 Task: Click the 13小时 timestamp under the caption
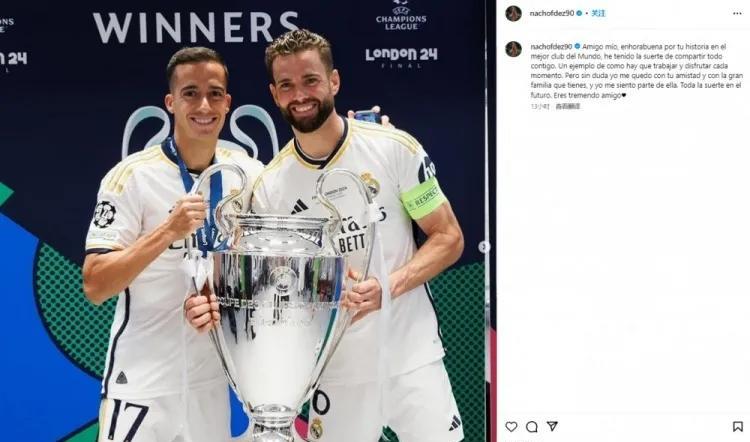click(x=540, y=106)
